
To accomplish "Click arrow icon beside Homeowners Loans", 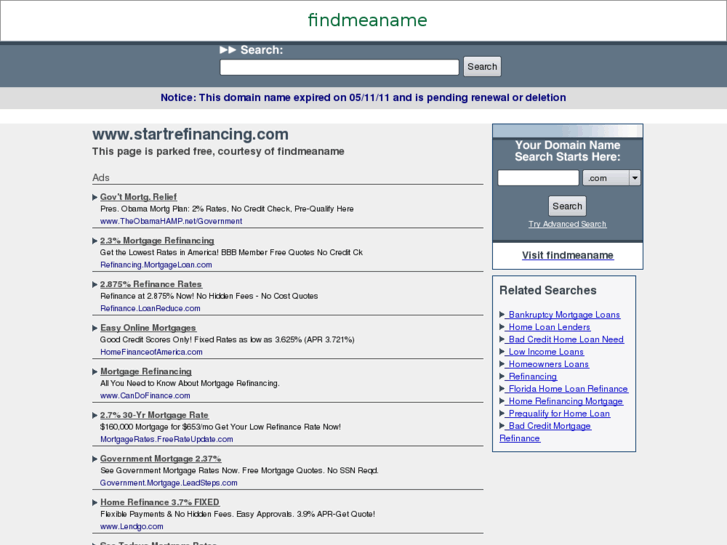I will pos(502,364).
